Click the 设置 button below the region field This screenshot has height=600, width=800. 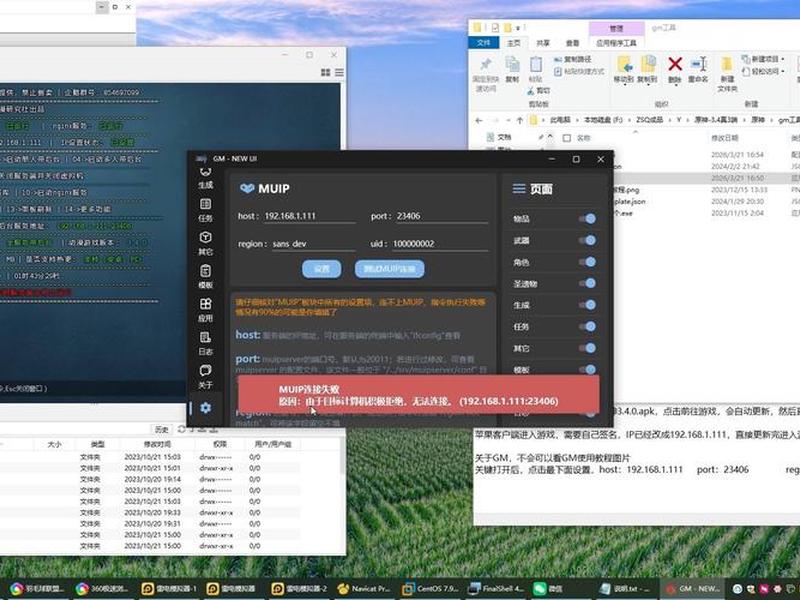(x=321, y=269)
